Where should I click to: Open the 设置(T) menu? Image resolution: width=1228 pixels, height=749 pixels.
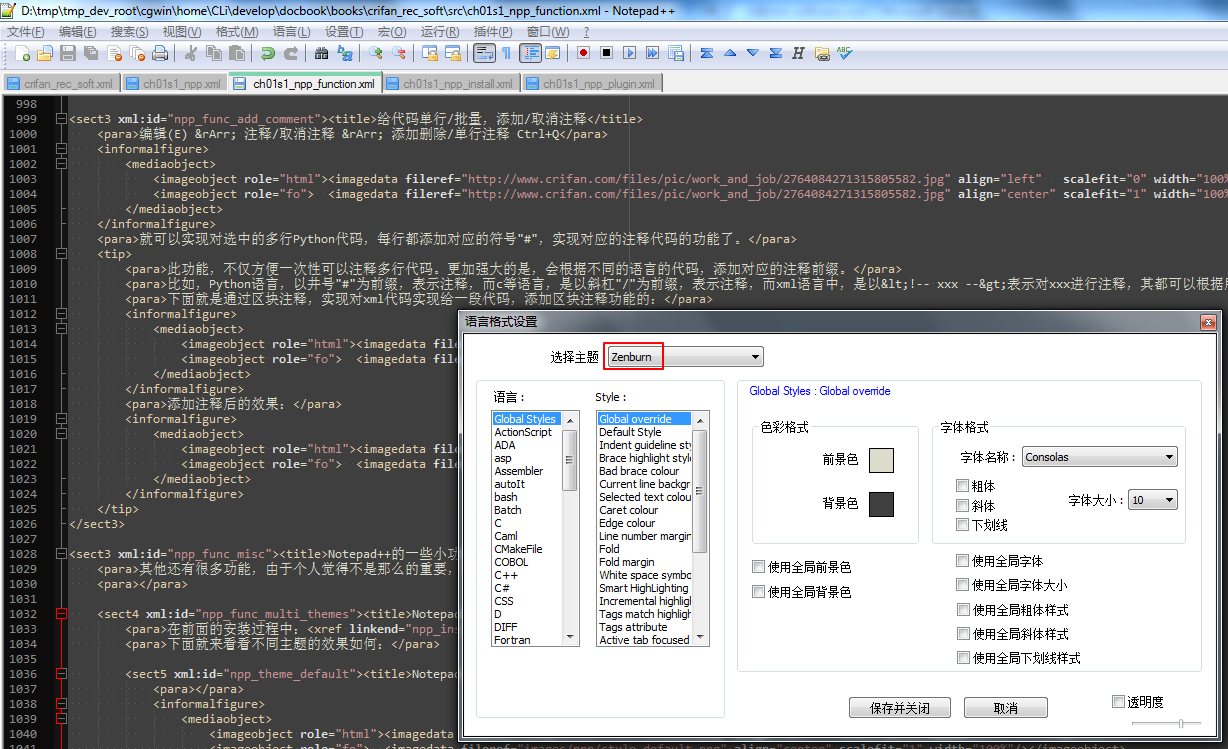pos(344,32)
